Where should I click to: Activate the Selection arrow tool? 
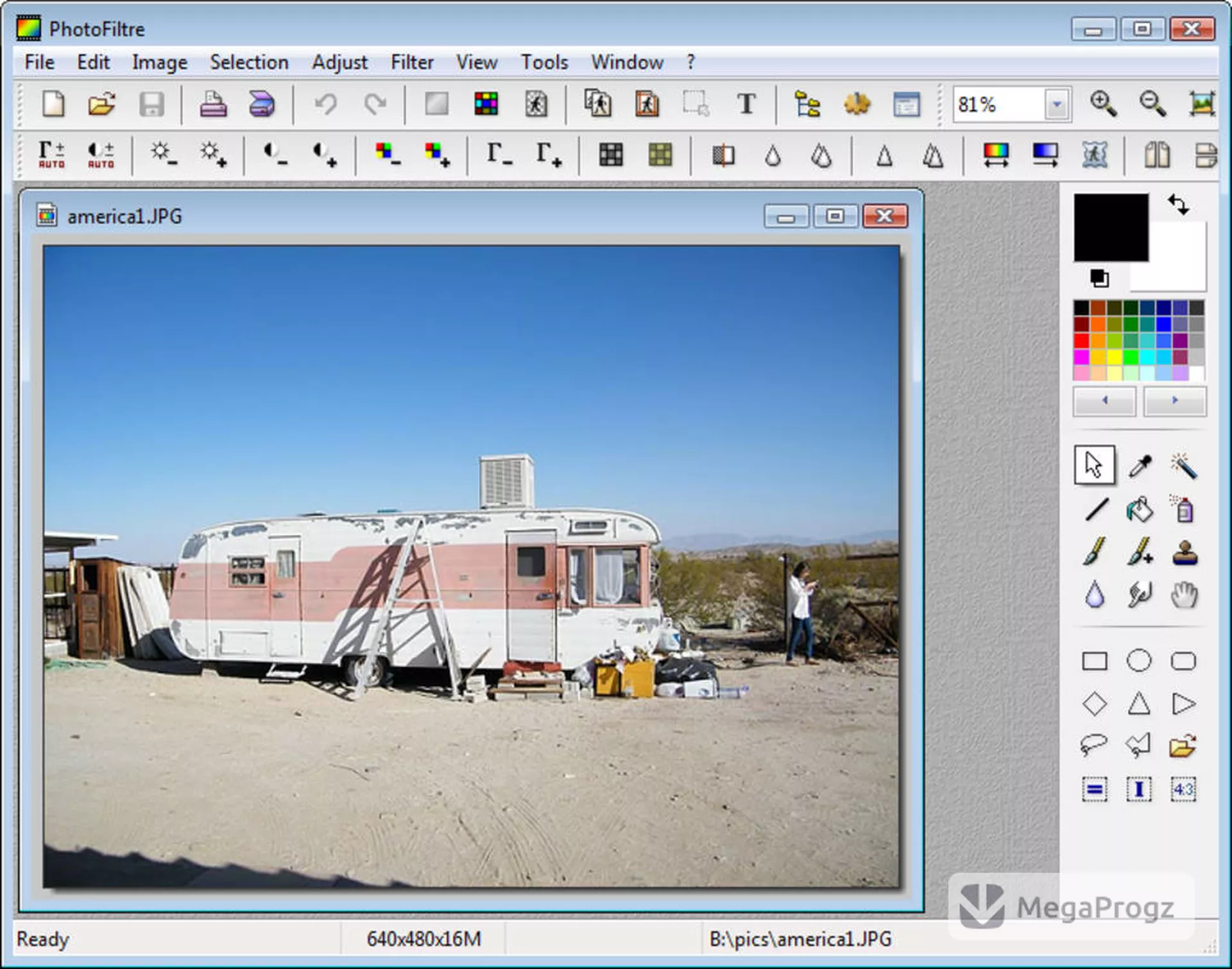tap(1095, 465)
